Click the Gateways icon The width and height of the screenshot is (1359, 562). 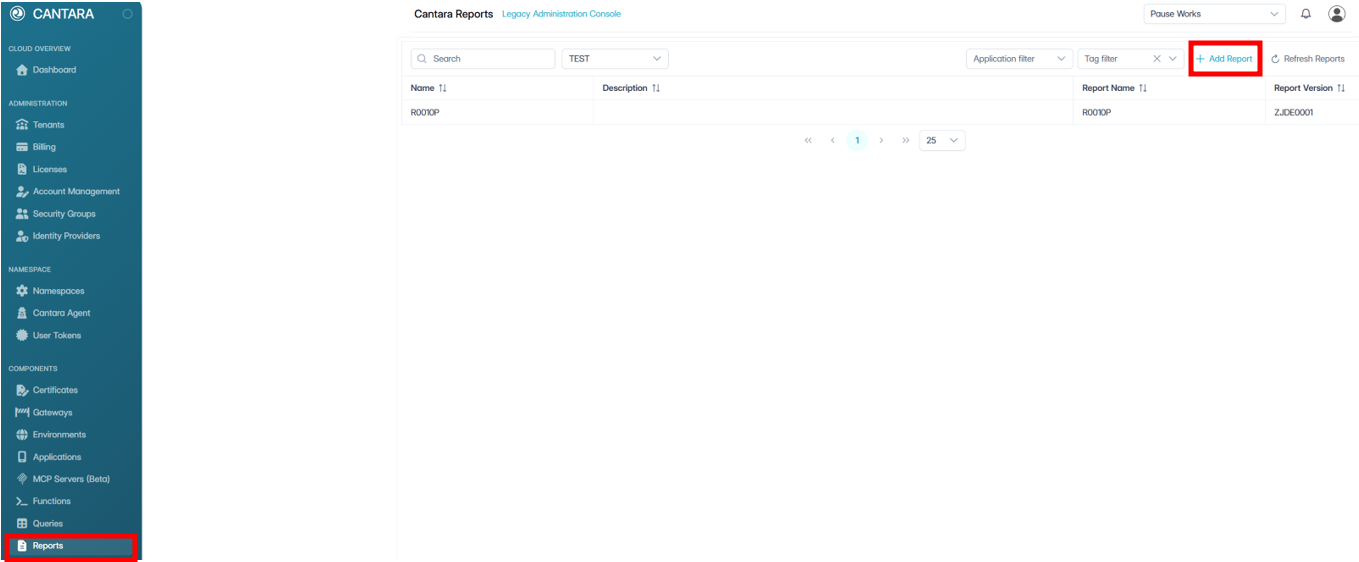click(x=22, y=412)
